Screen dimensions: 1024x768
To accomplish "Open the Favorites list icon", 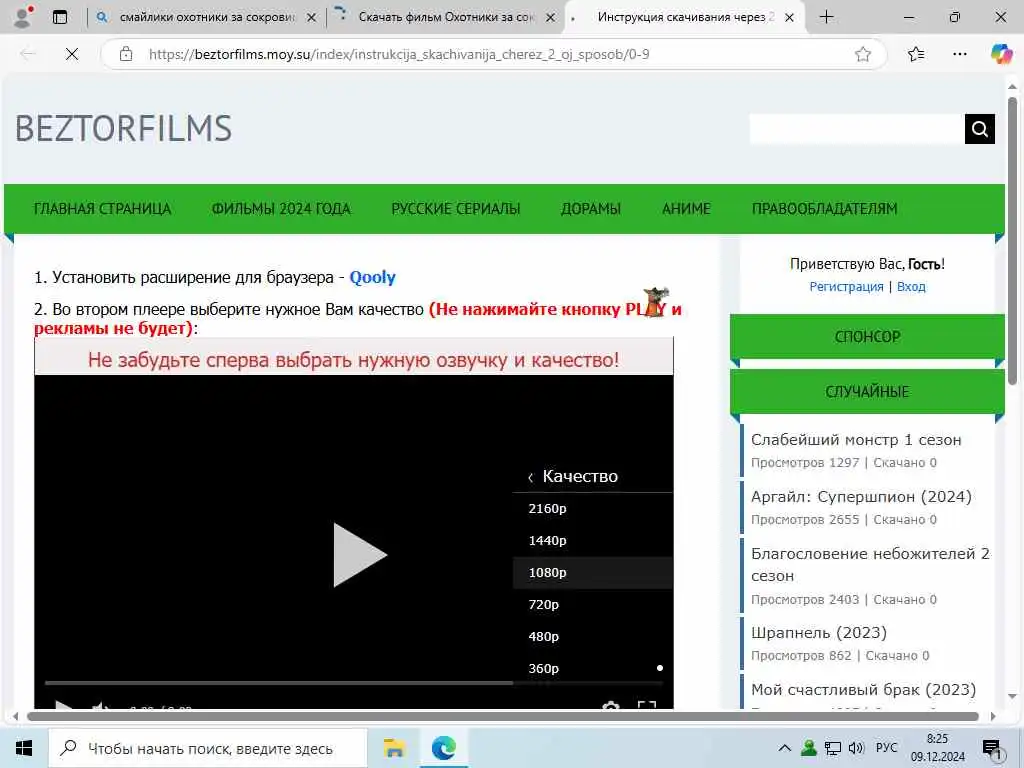I will (916, 54).
